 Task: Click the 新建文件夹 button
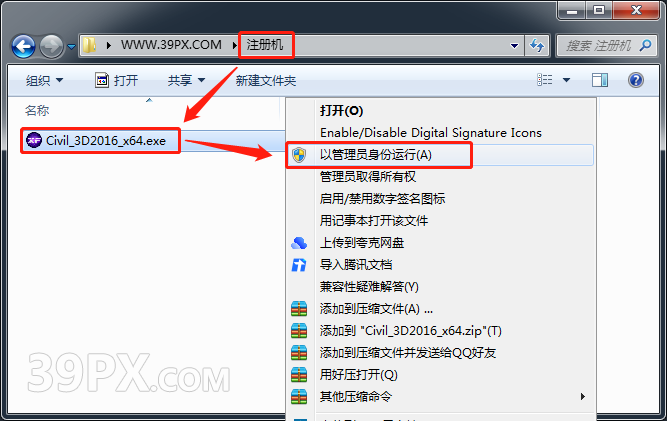click(x=266, y=80)
